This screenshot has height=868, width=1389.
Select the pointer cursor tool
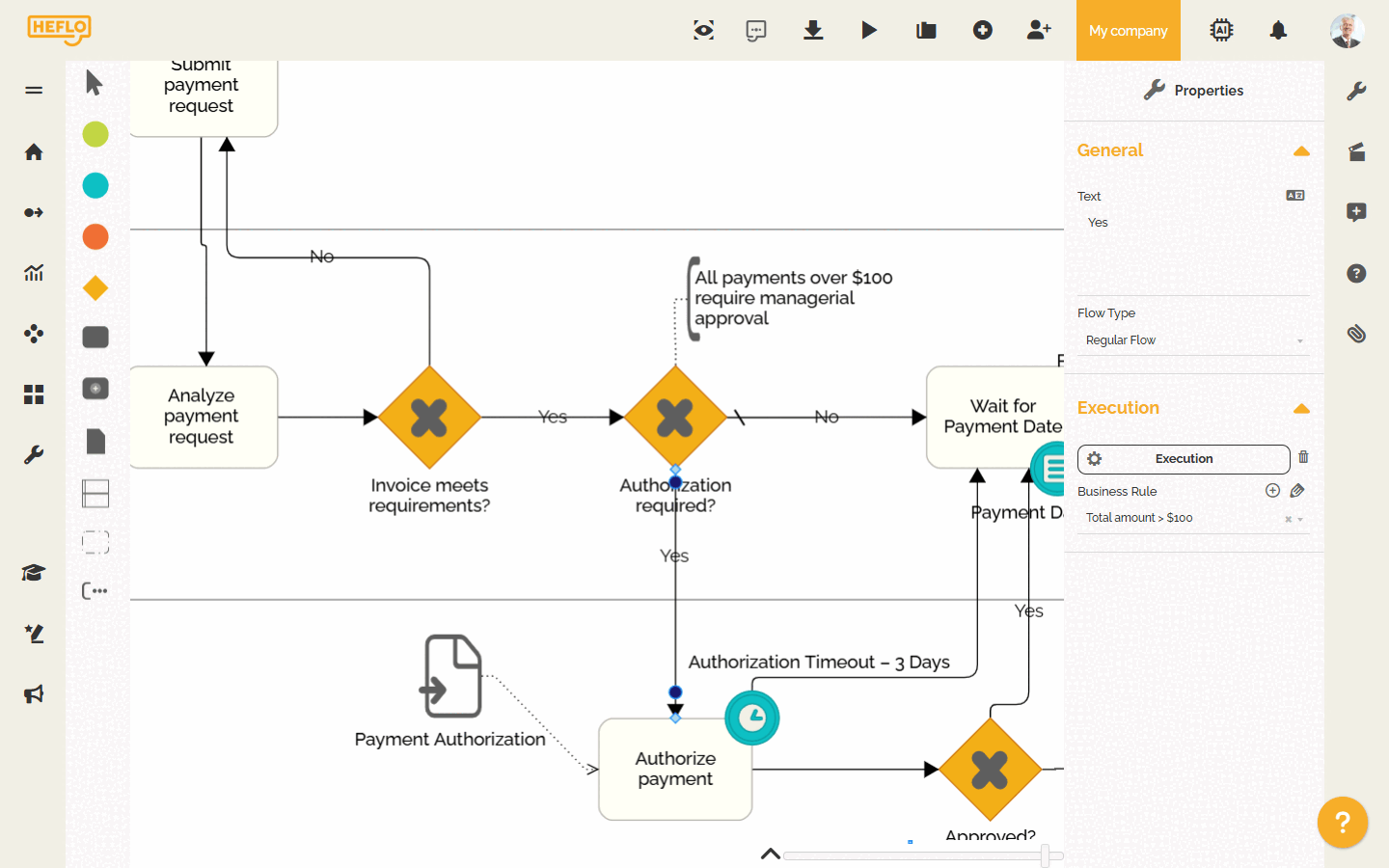tap(94, 83)
